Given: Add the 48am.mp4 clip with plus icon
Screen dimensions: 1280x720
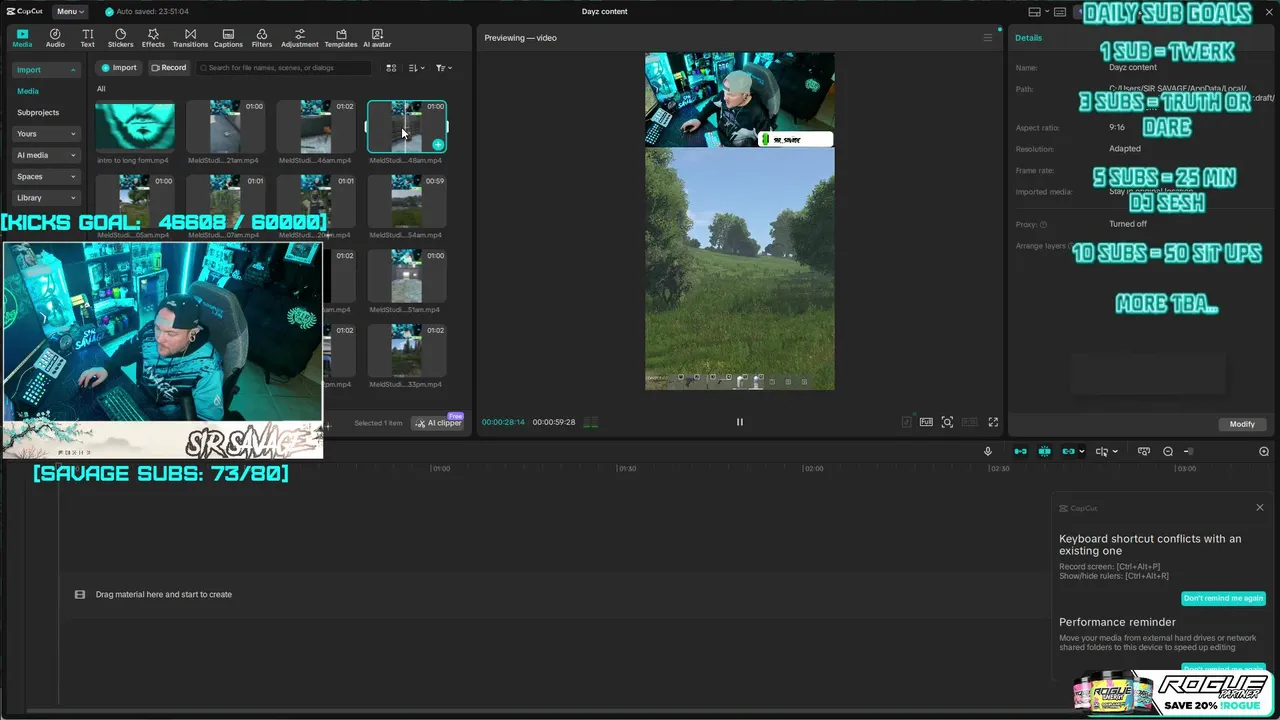Looking at the screenshot, I should click(x=438, y=145).
